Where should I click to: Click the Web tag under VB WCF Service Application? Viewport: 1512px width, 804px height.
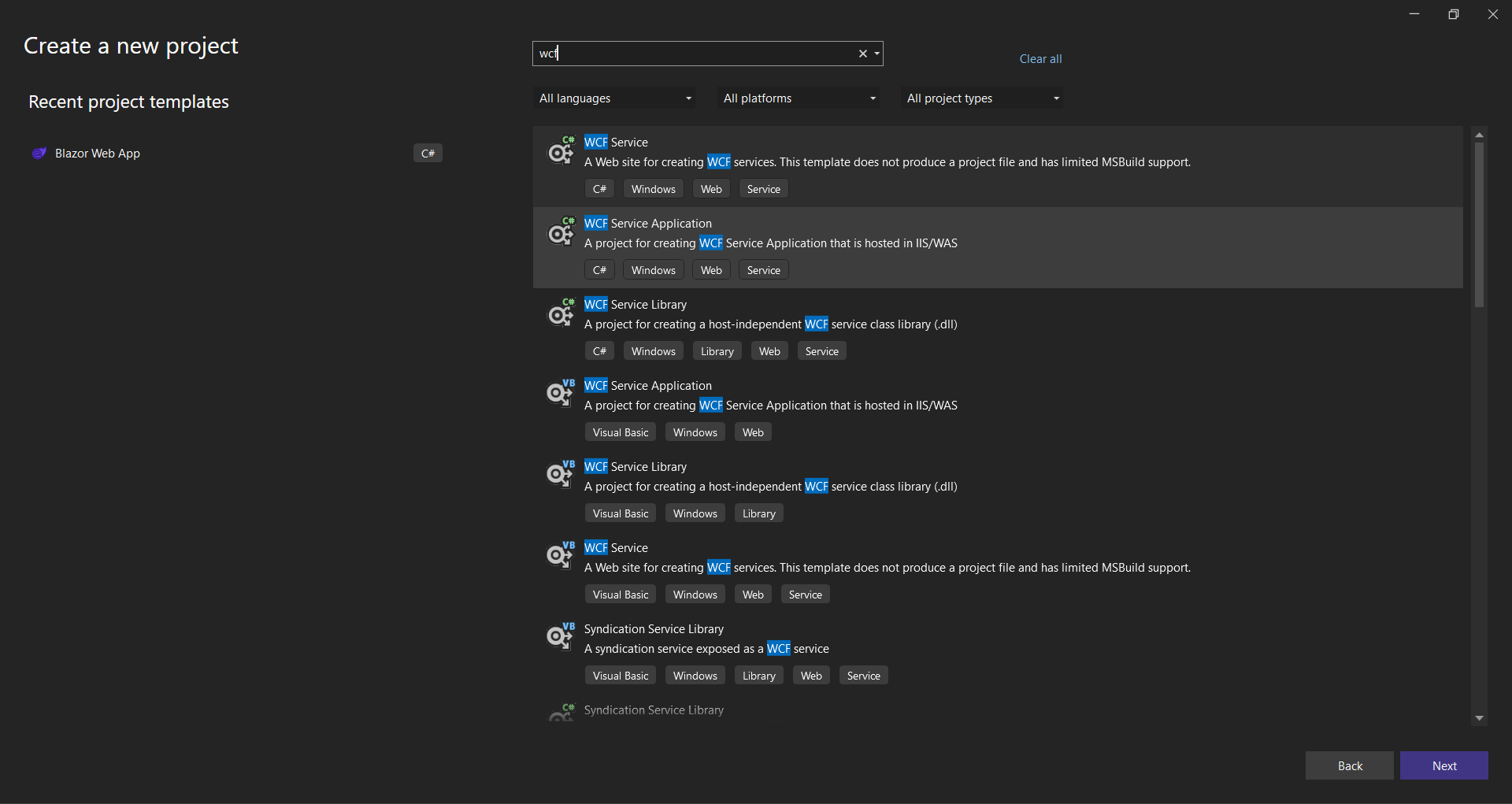point(753,432)
